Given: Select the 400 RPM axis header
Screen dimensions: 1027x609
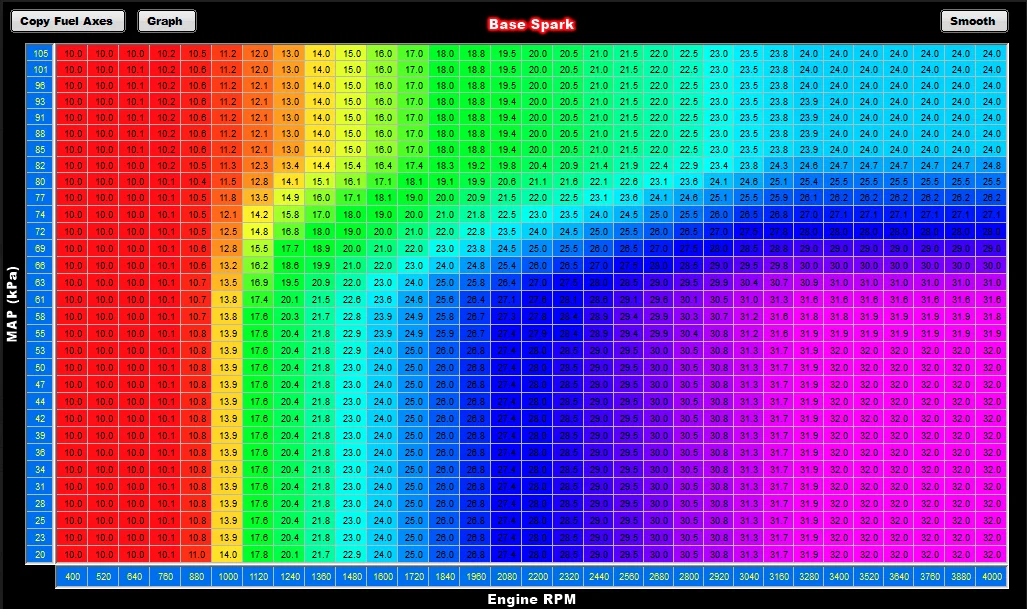Looking at the screenshot, I should [x=73, y=576].
